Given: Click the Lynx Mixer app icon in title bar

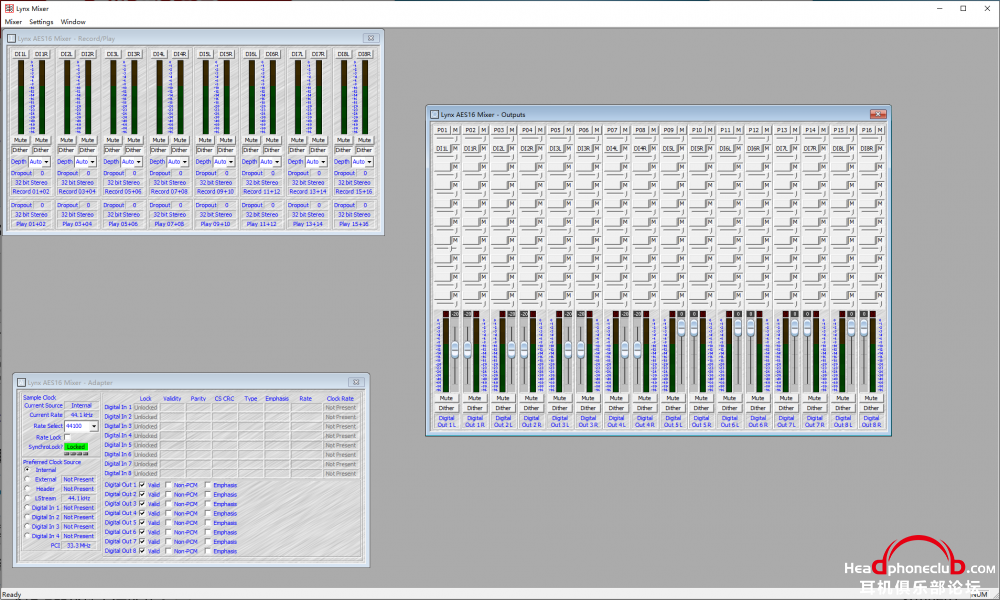Looking at the screenshot, I should pos(9,8).
